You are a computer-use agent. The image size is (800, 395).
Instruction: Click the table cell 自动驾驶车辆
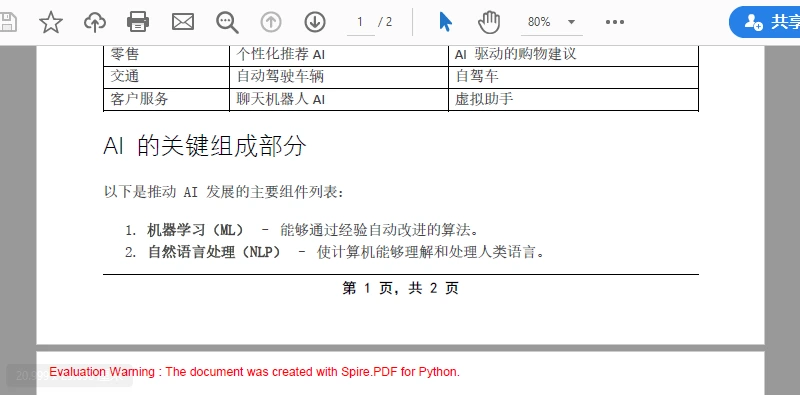pos(339,77)
